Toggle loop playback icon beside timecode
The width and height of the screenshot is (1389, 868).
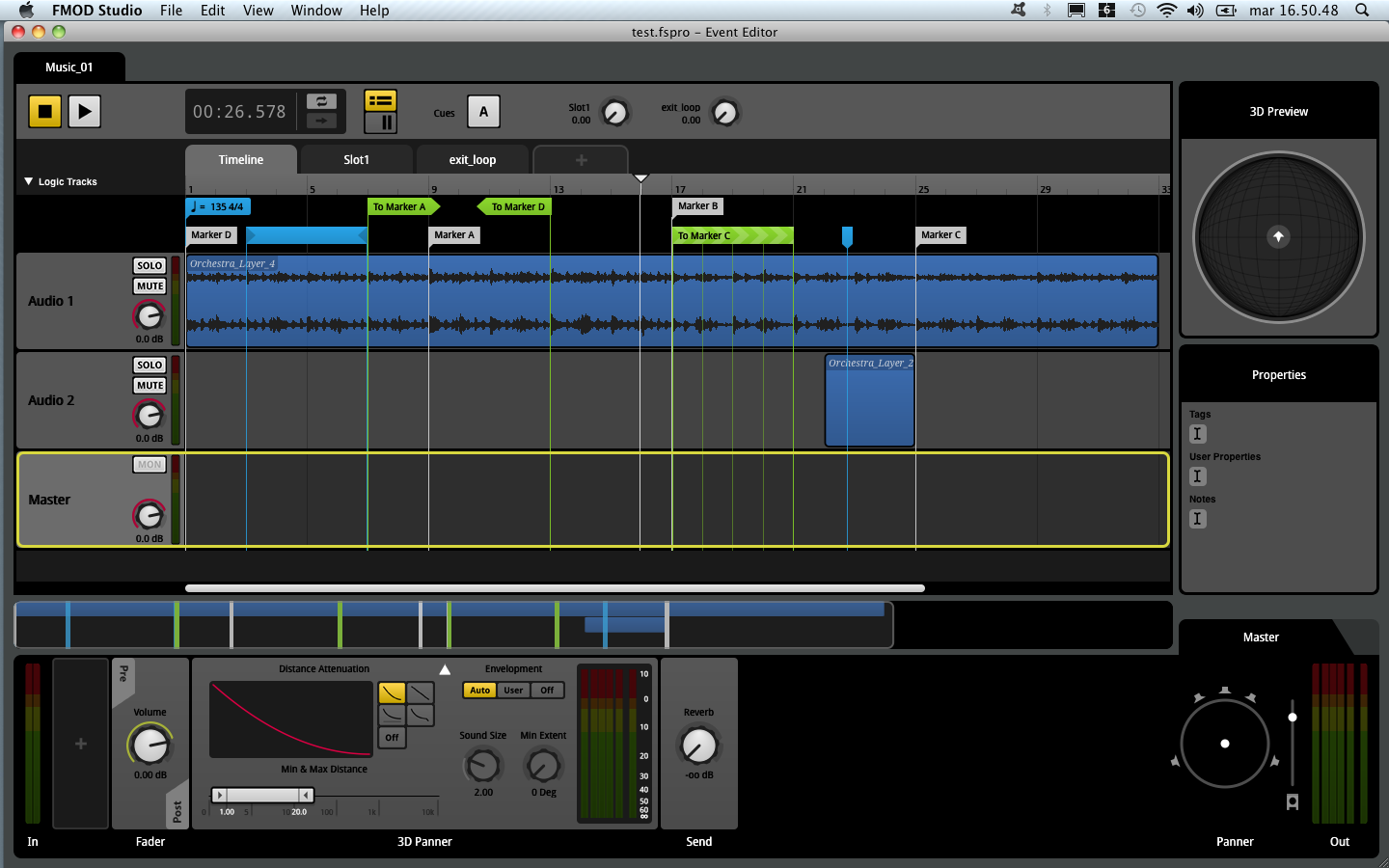321,101
